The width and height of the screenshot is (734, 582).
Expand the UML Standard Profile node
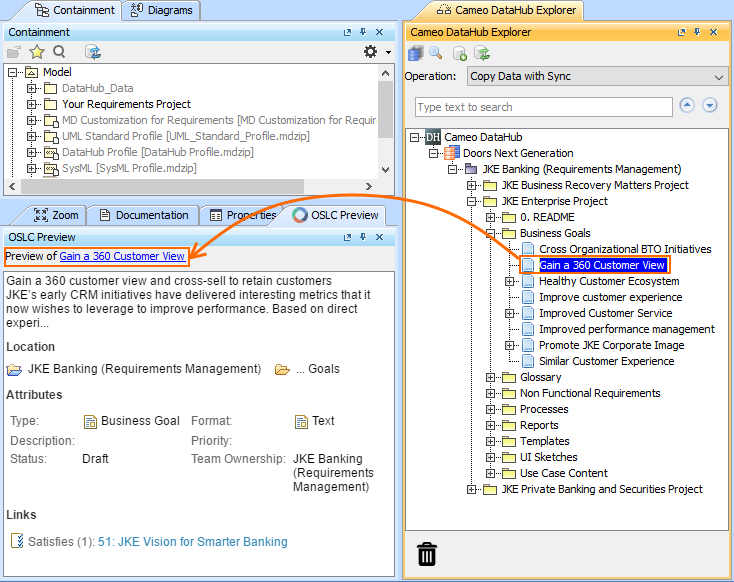(31, 136)
